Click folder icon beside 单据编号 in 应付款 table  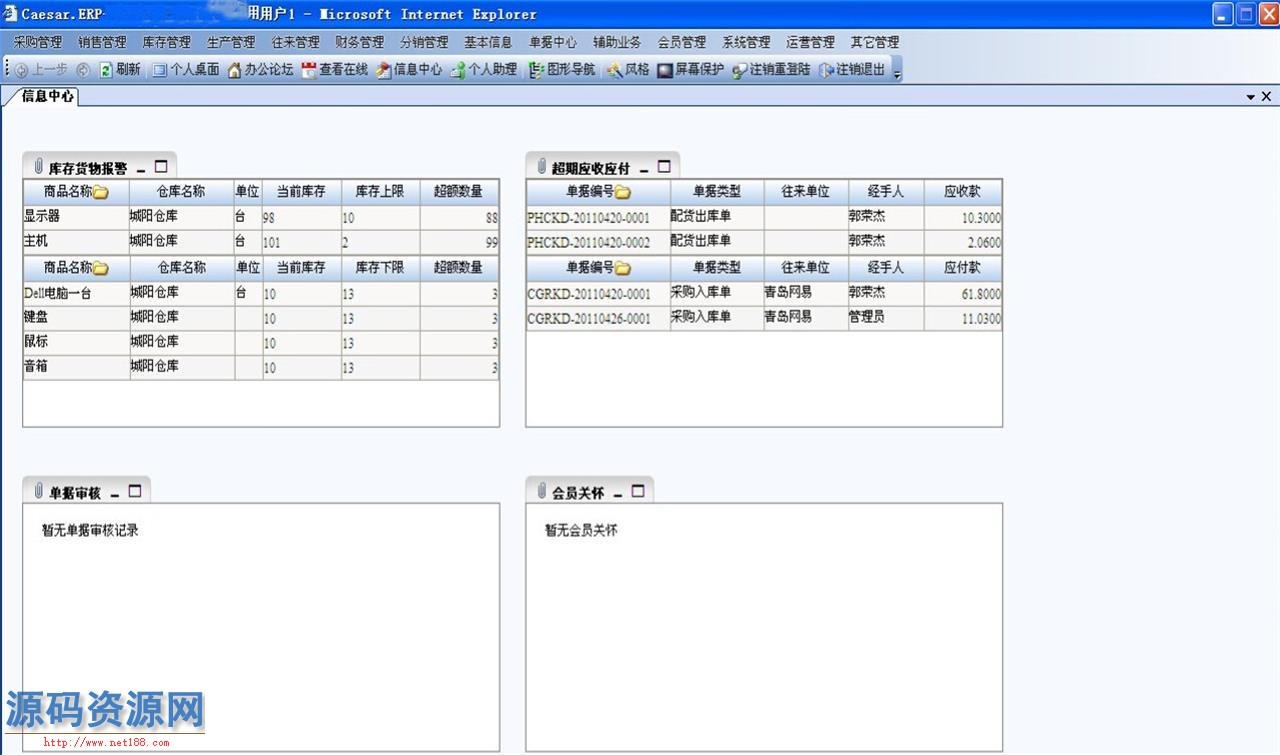pyautogui.click(x=623, y=268)
